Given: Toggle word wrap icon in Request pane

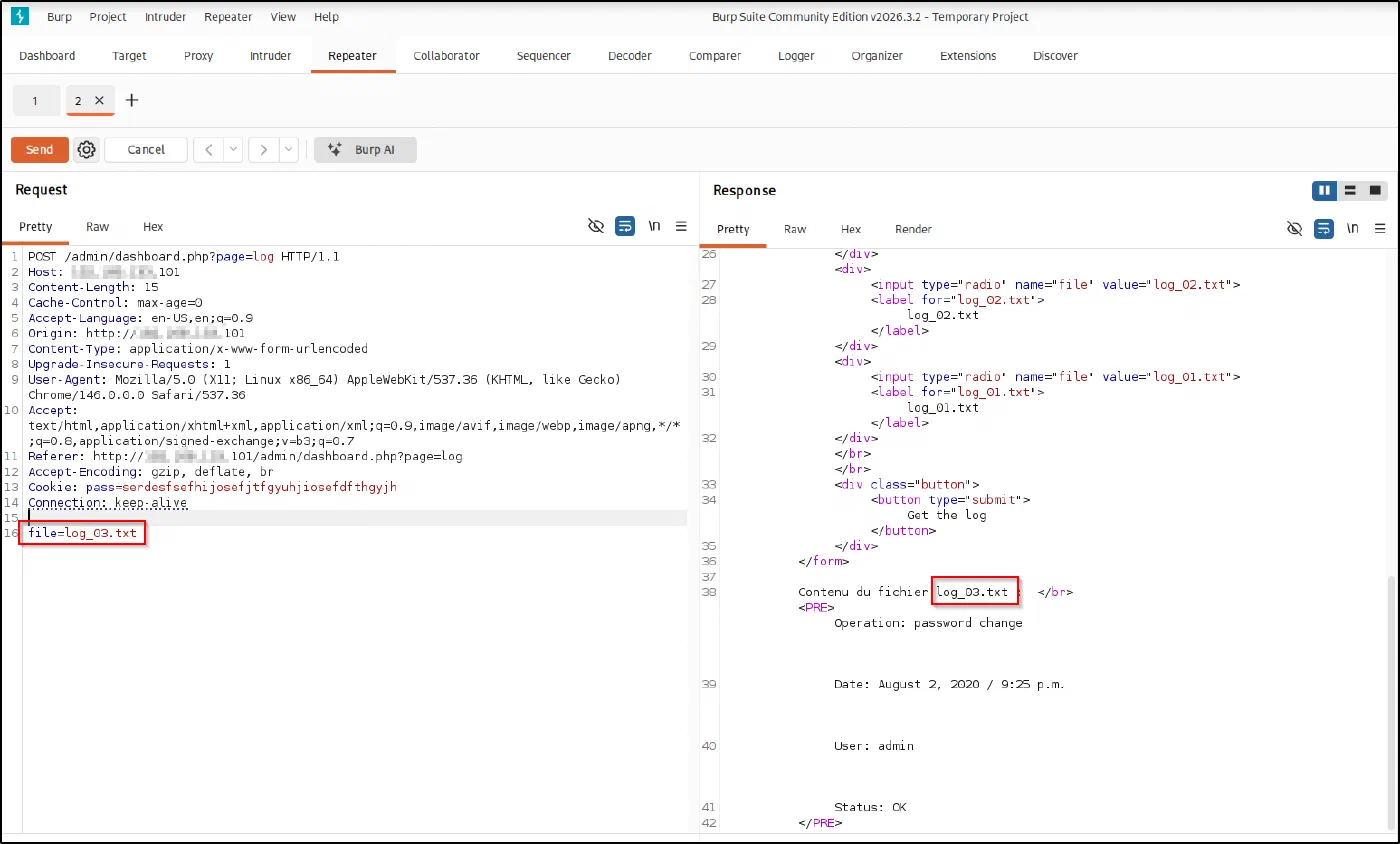Looking at the screenshot, I should (x=625, y=227).
